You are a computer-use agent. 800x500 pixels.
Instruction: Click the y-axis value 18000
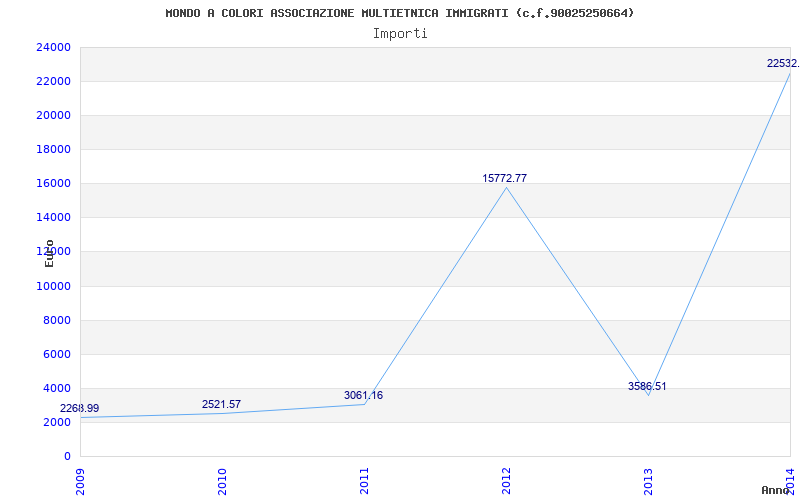tap(53, 149)
